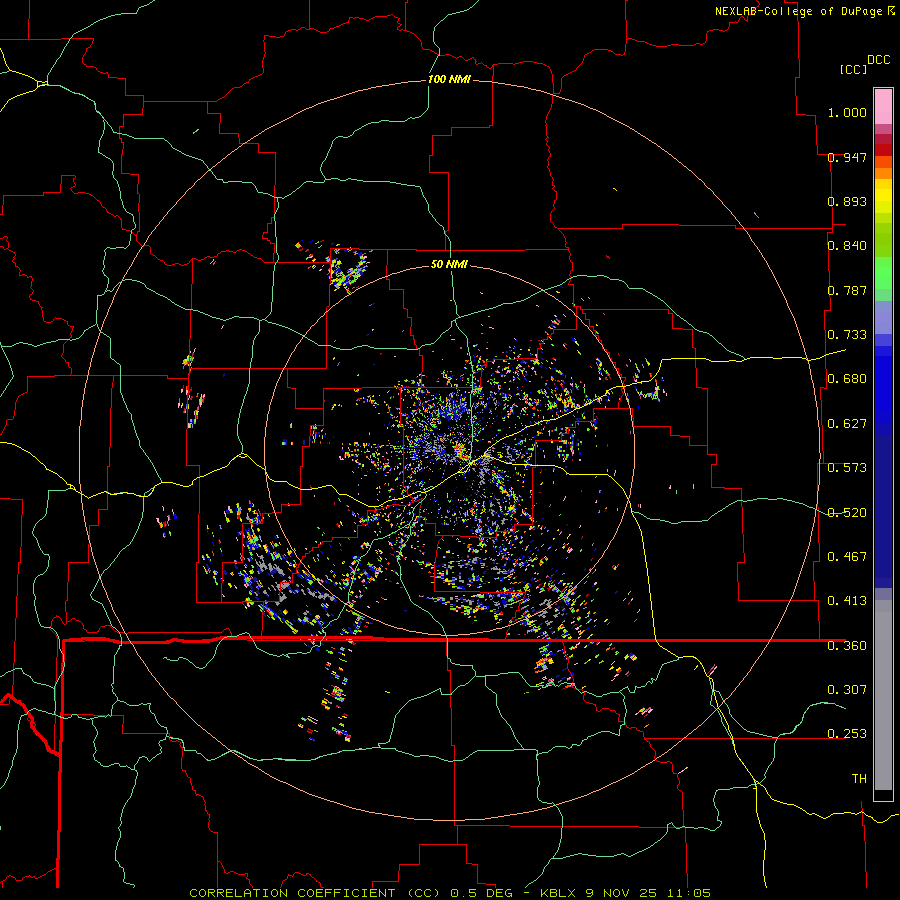Click the 0.787 scale value

(x=847, y=290)
